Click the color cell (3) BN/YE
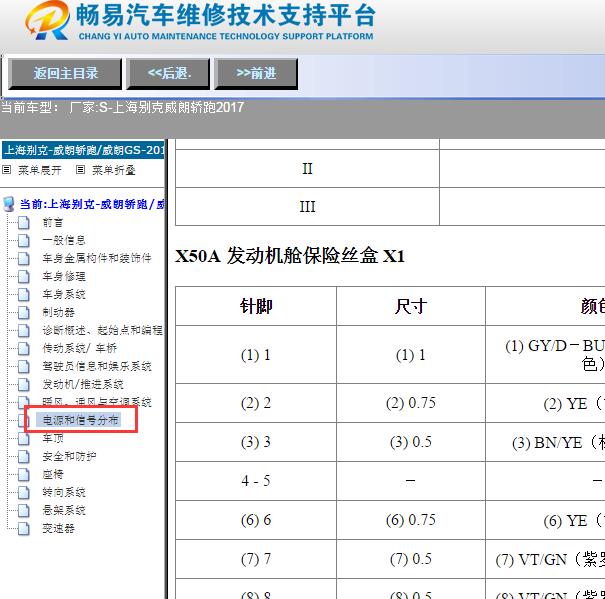This screenshot has width=605, height=599. click(x=545, y=442)
